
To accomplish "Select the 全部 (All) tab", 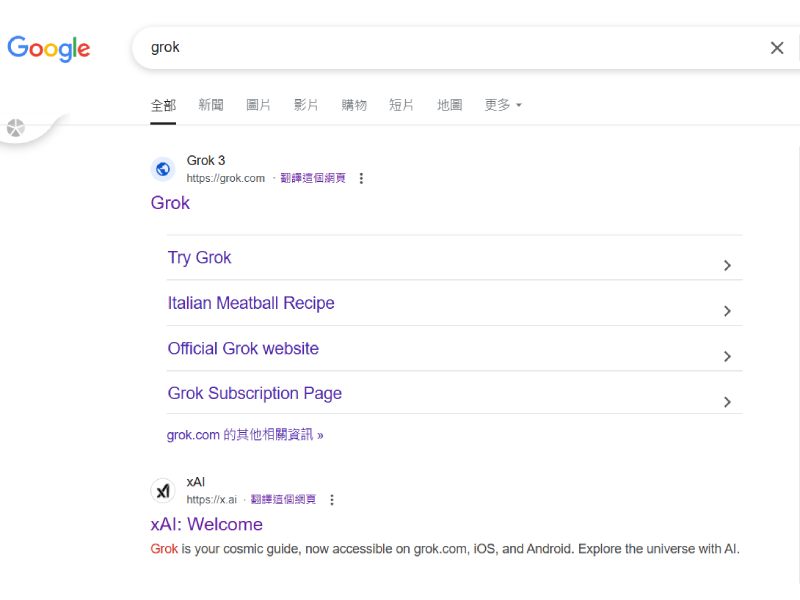I will click(x=163, y=105).
